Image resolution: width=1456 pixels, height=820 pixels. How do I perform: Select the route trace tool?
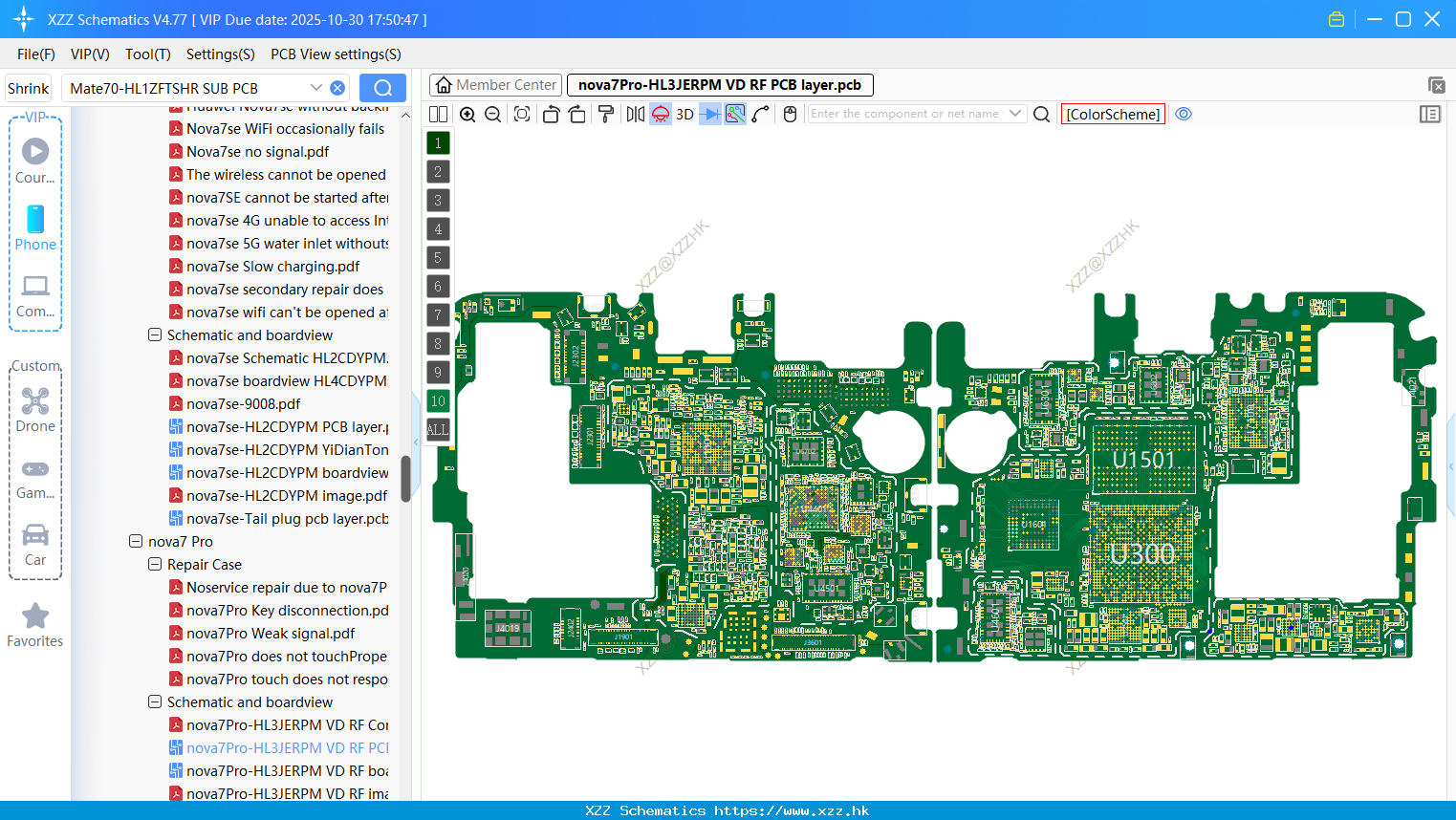(760, 114)
